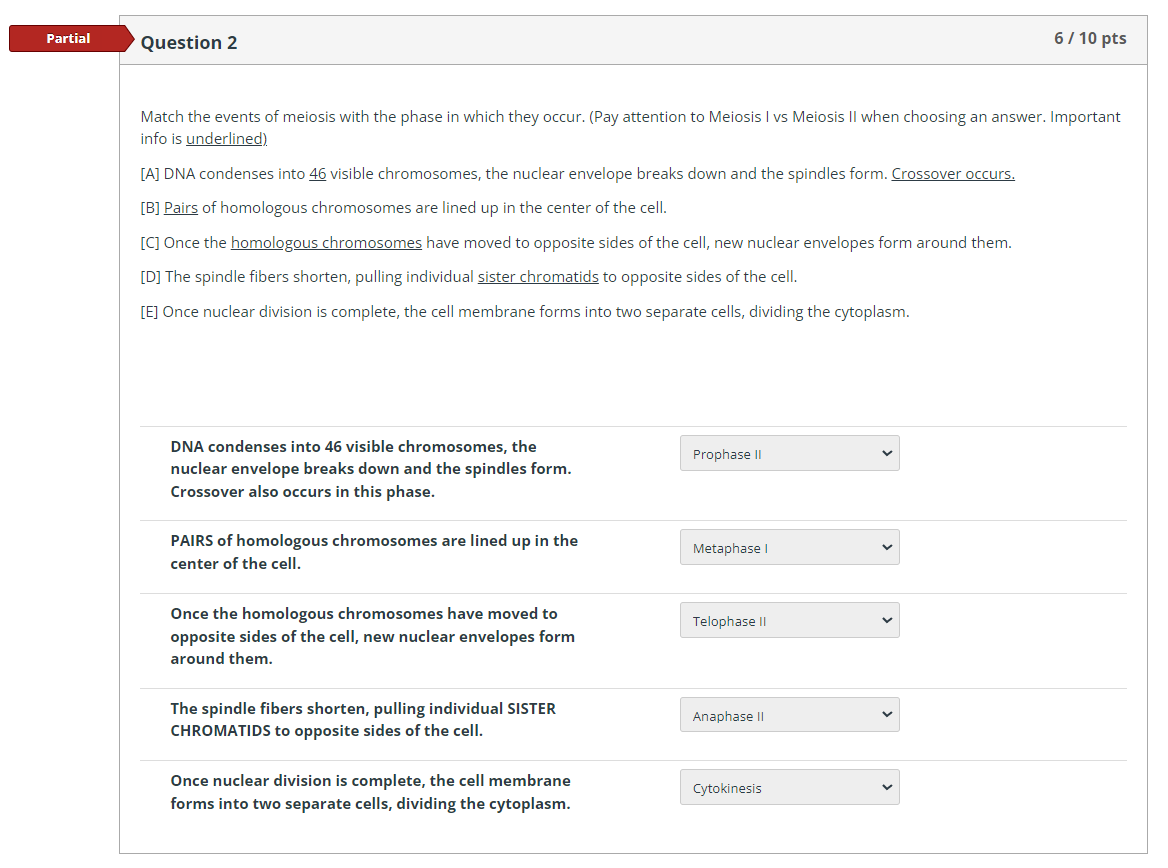The width and height of the screenshot is (1168, 868).
Task: Click the chevron on the Anaphase II dropdown
Action: click(x=886, y=714)
